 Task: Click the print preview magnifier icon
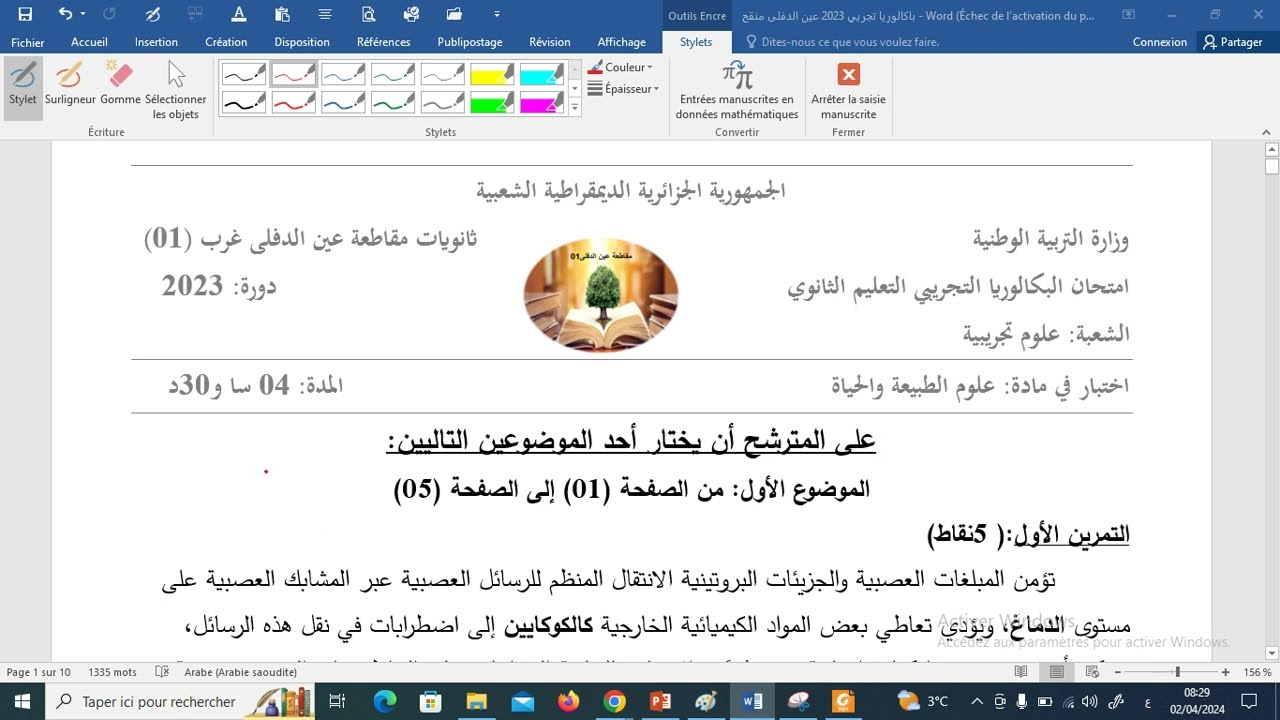pos(368,14)
